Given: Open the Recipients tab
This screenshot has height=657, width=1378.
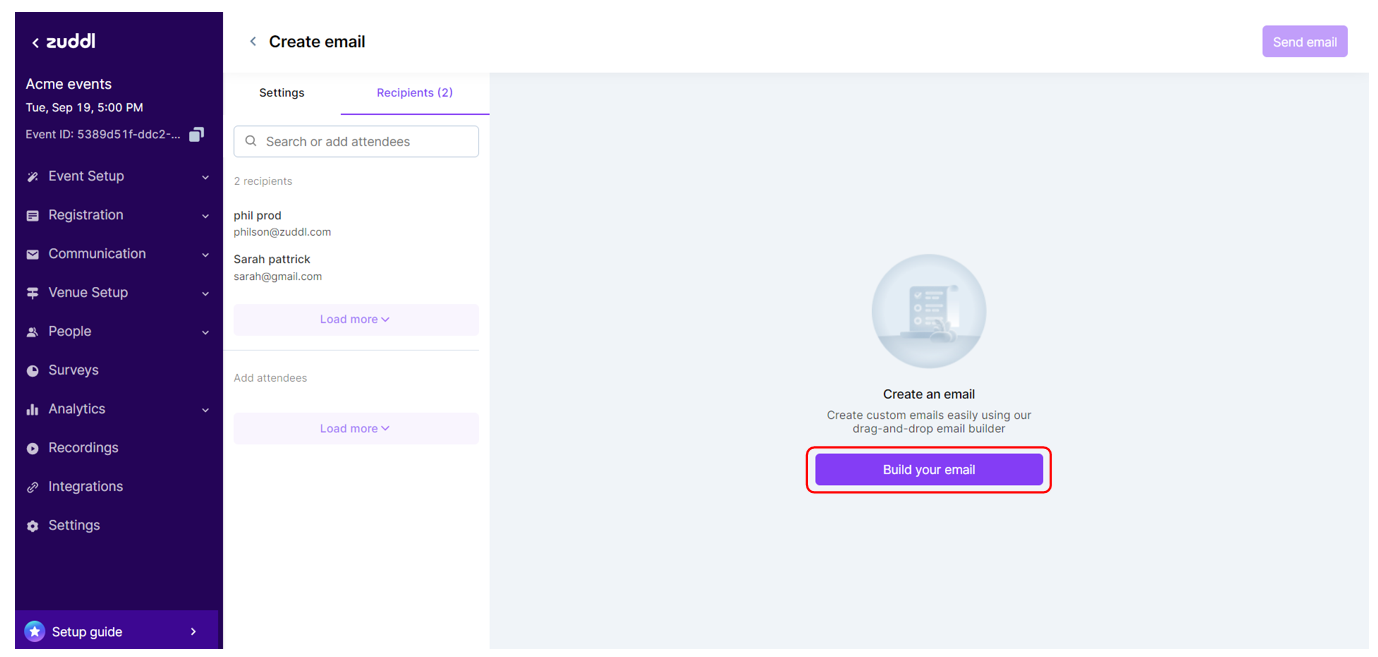Looking at the screenshot, I should [x=415, y=92].
